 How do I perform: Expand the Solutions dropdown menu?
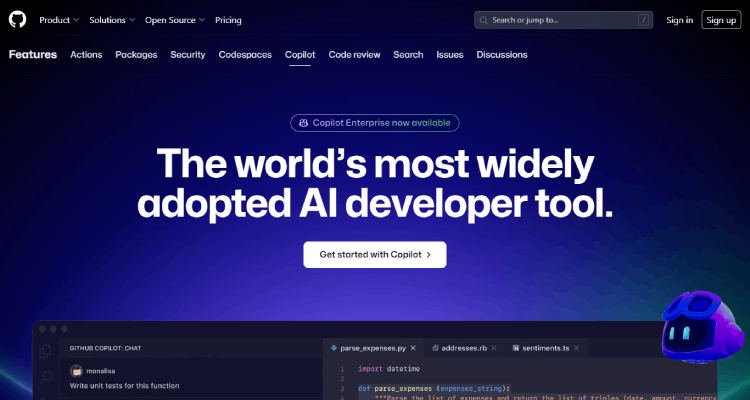pyautogui.click(x=112, y=20)
